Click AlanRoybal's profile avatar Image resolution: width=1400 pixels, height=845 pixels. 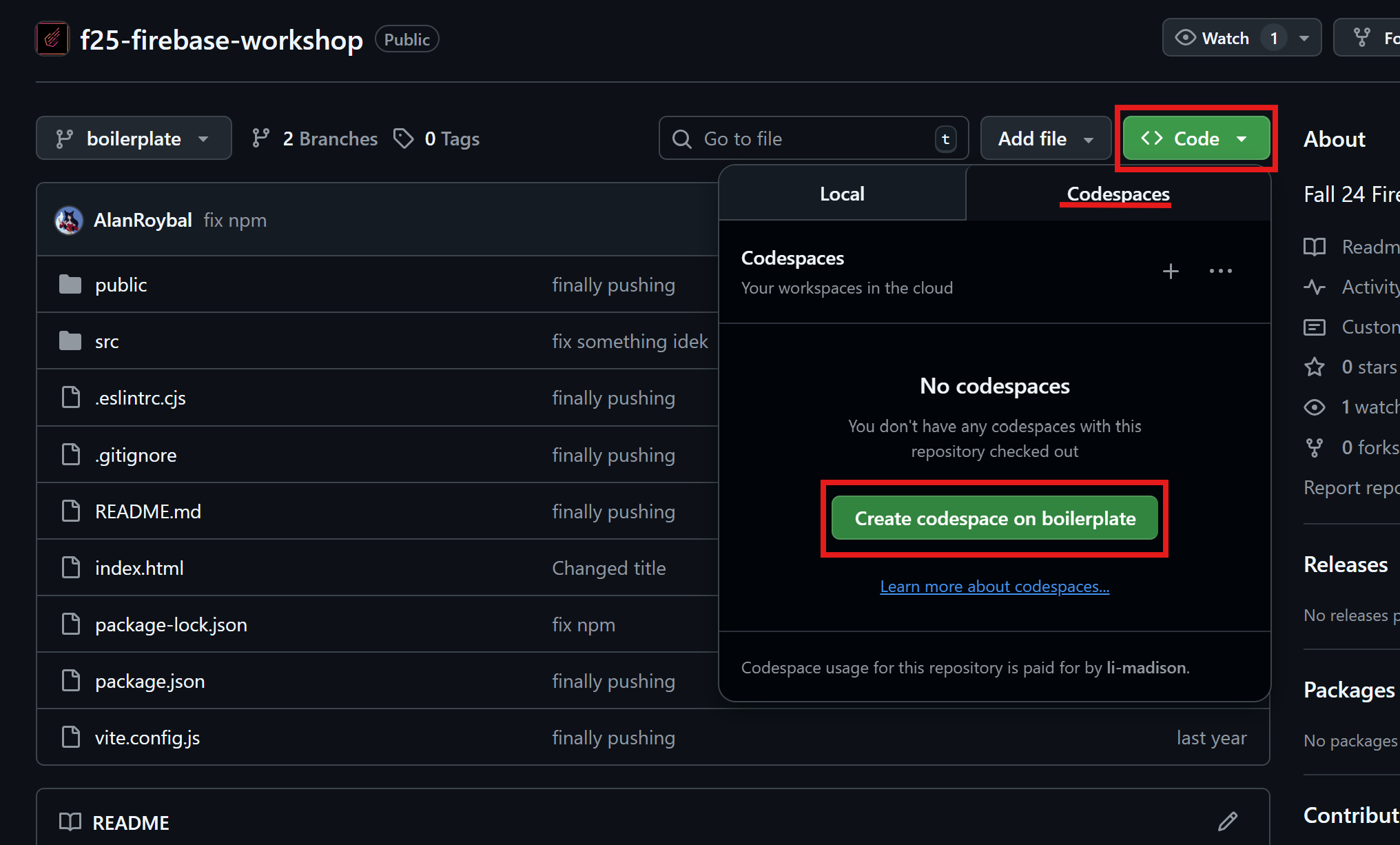(x=69, y=221)
